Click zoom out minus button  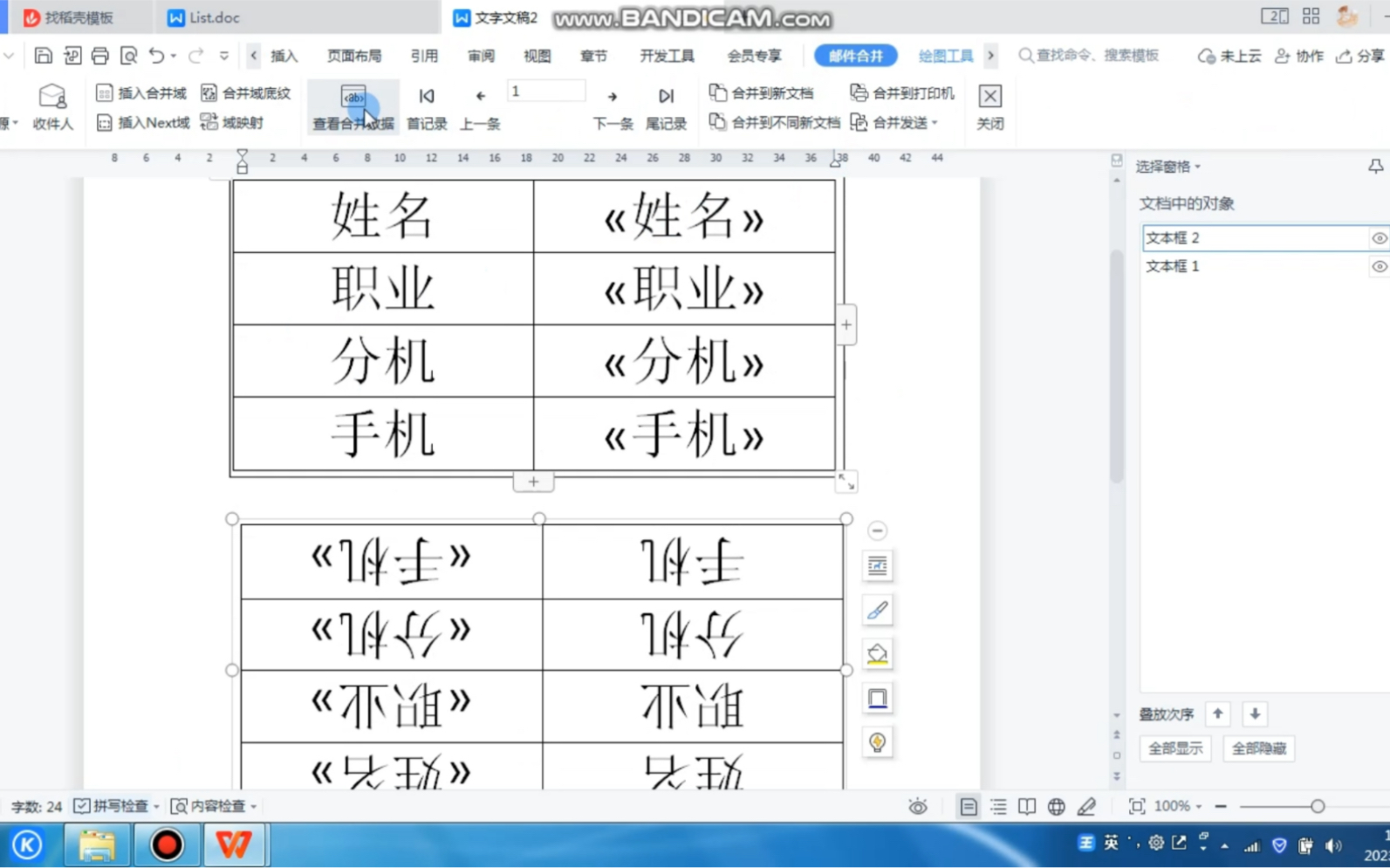tap(1221, 807)
